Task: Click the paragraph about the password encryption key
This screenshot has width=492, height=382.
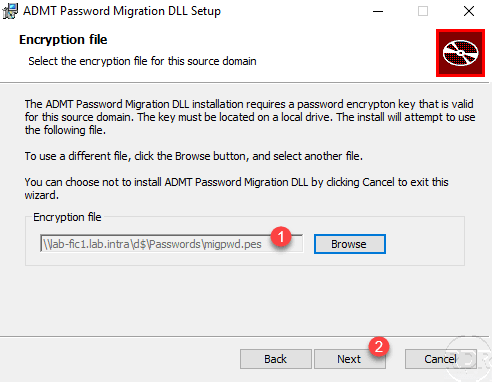Action: point(250,117)
